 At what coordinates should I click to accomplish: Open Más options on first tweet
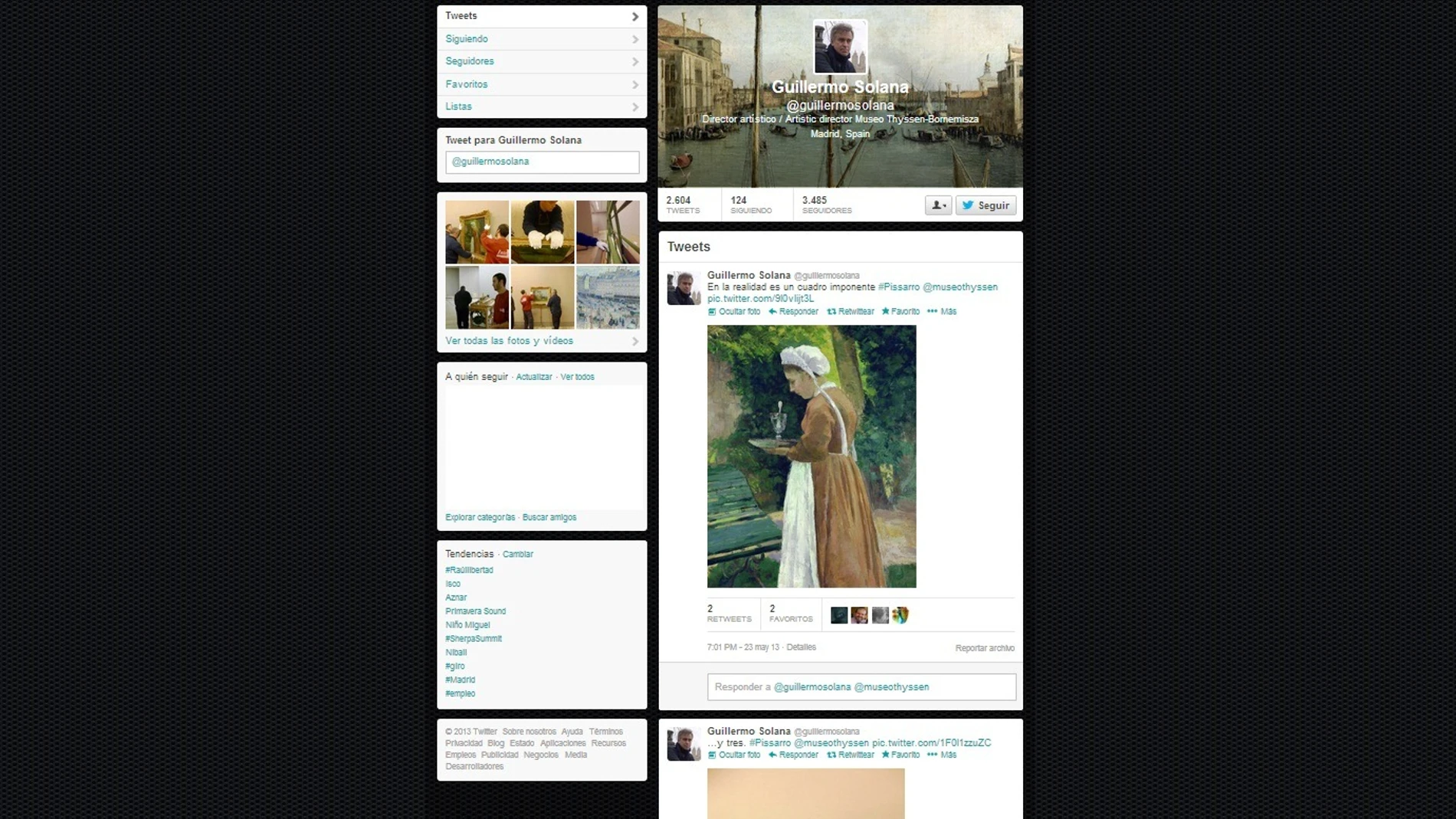[942, 312]
